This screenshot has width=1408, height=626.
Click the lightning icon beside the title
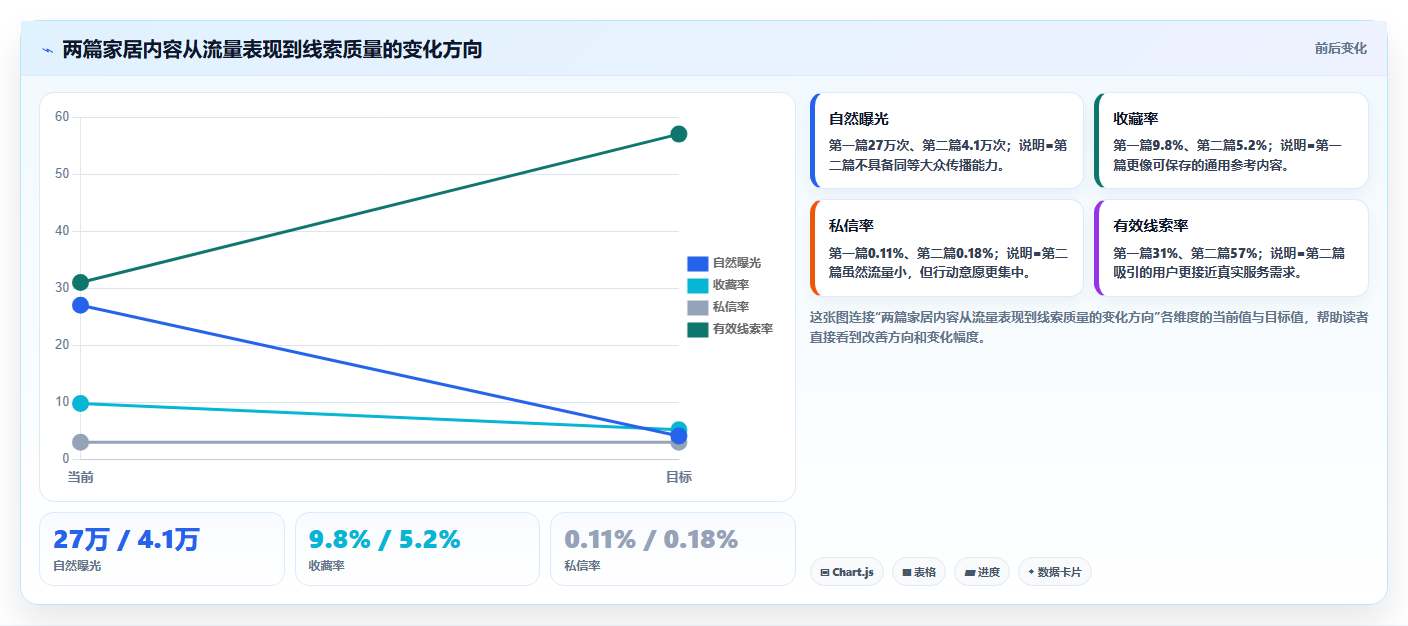pyautogui.click(x=48, y=49)
